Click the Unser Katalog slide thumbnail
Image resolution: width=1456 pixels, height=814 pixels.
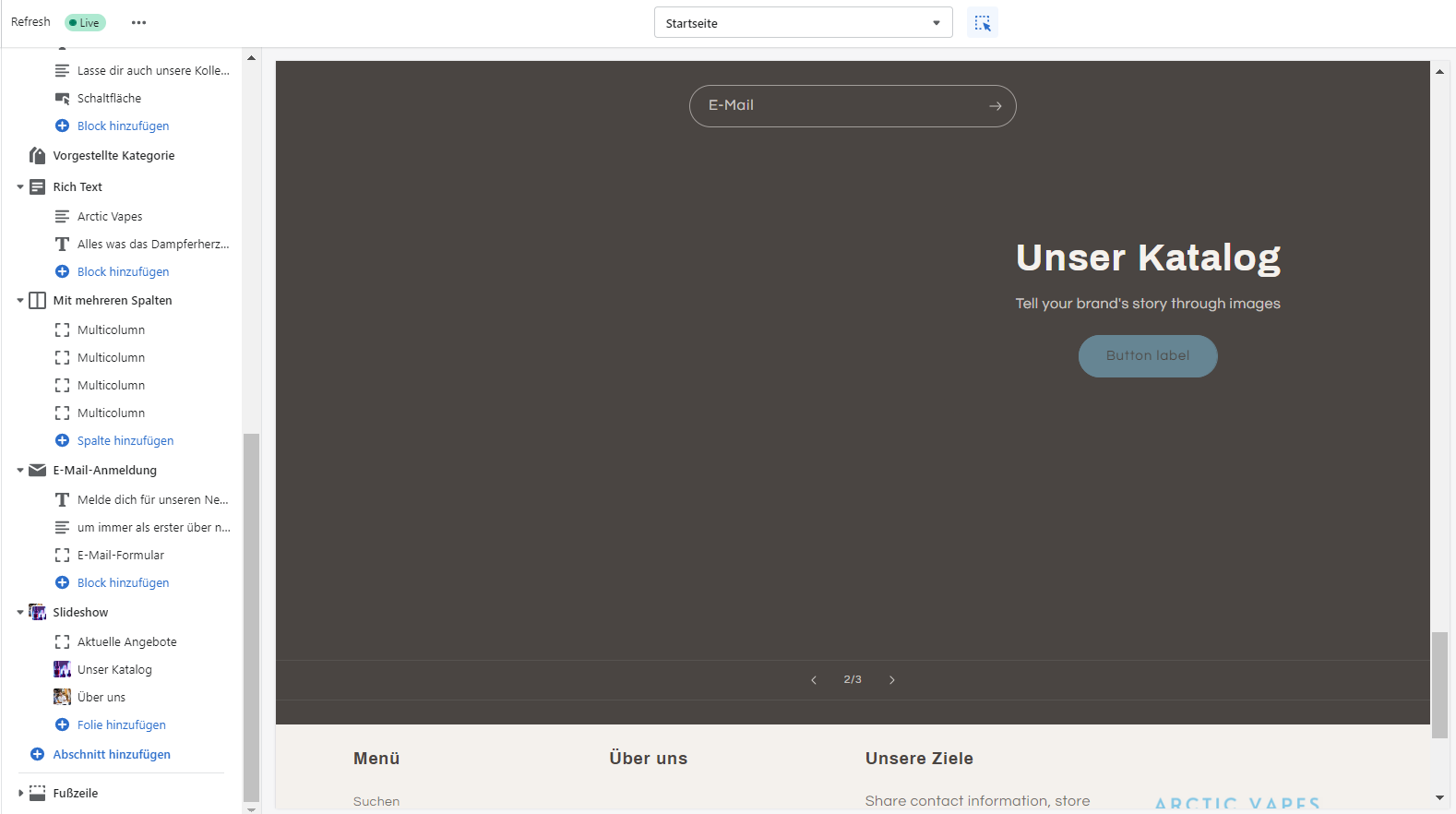coord(62,670)
